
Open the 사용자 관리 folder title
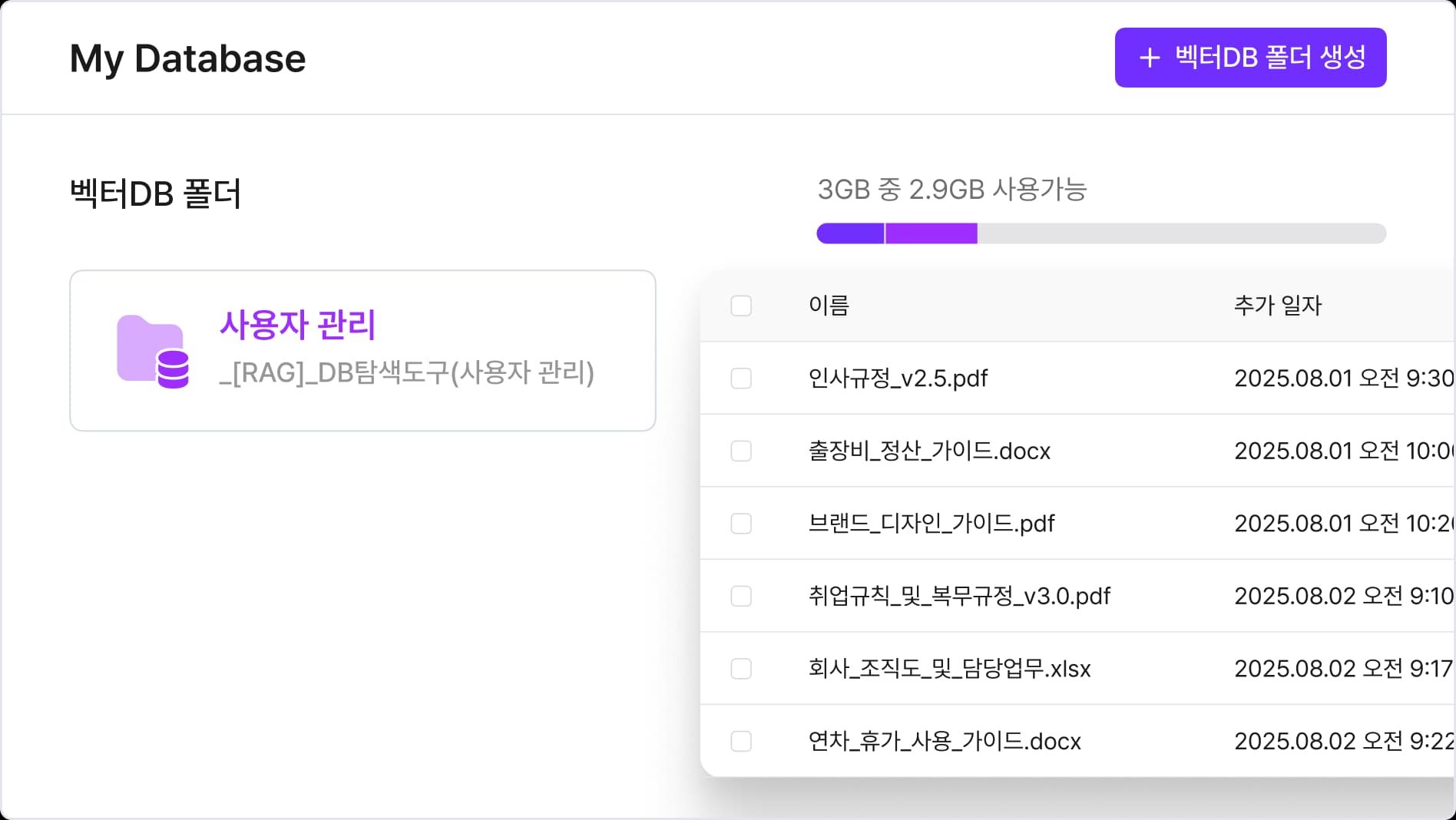point(297,325)
